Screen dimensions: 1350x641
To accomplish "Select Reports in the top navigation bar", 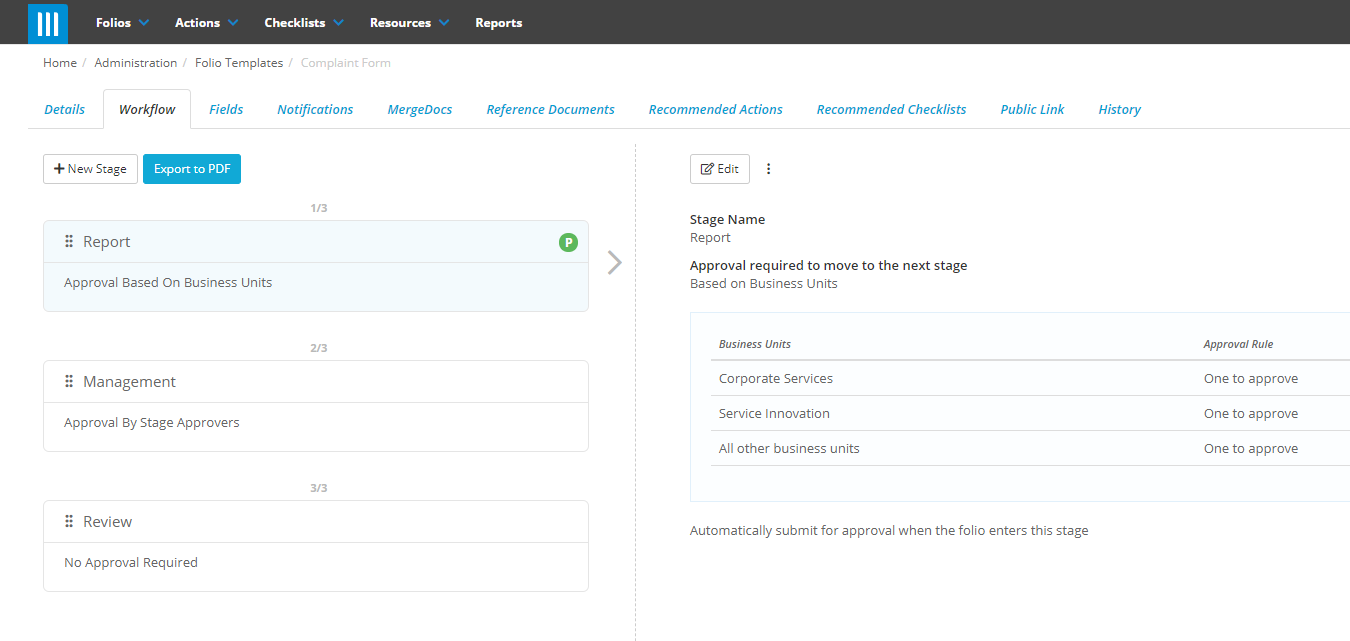I will point(498,22).
